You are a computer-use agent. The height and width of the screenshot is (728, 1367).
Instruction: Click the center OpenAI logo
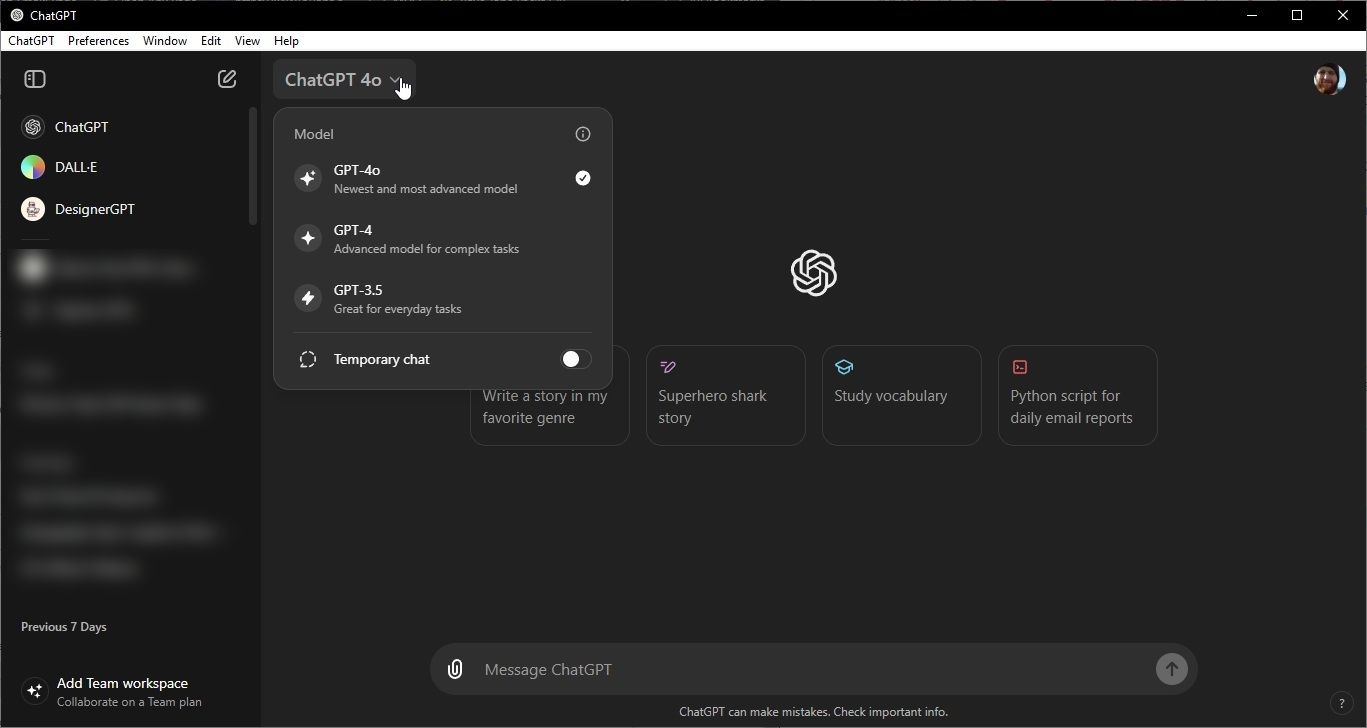tap(813, 273)
